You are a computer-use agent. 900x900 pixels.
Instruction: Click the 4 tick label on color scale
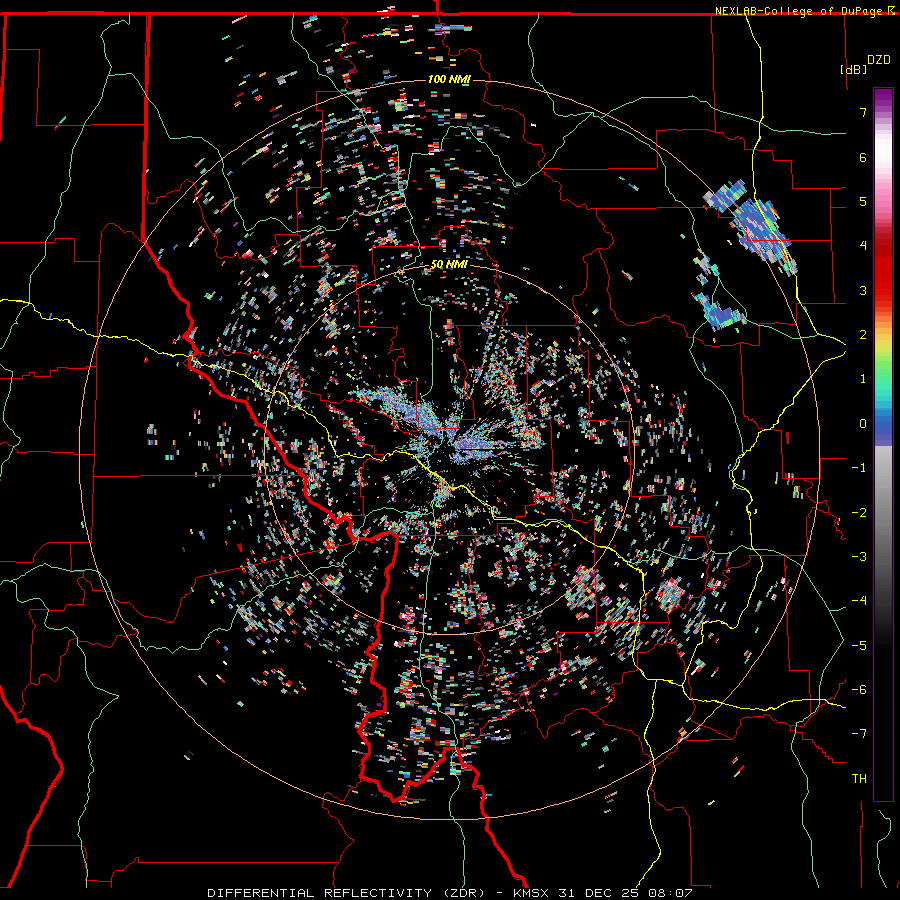point(863,246)
